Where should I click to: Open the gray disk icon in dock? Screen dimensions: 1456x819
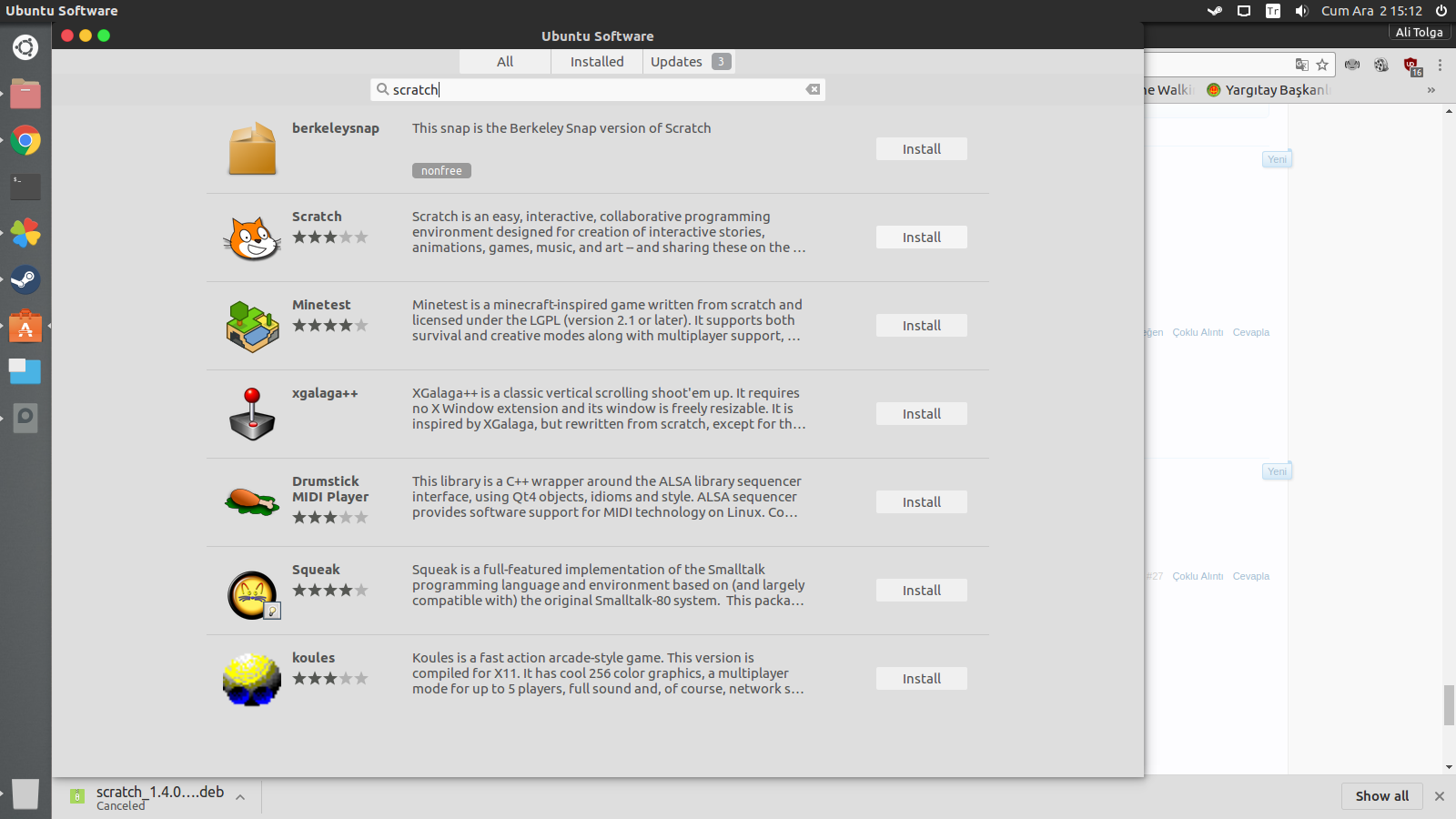(25, 418)
